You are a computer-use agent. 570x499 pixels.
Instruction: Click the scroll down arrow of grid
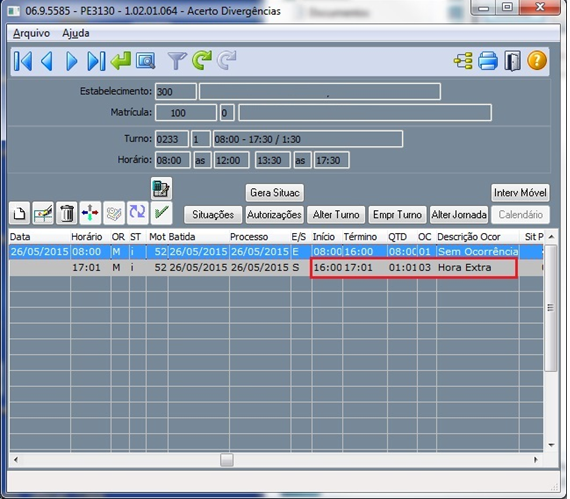click(551, 445)
